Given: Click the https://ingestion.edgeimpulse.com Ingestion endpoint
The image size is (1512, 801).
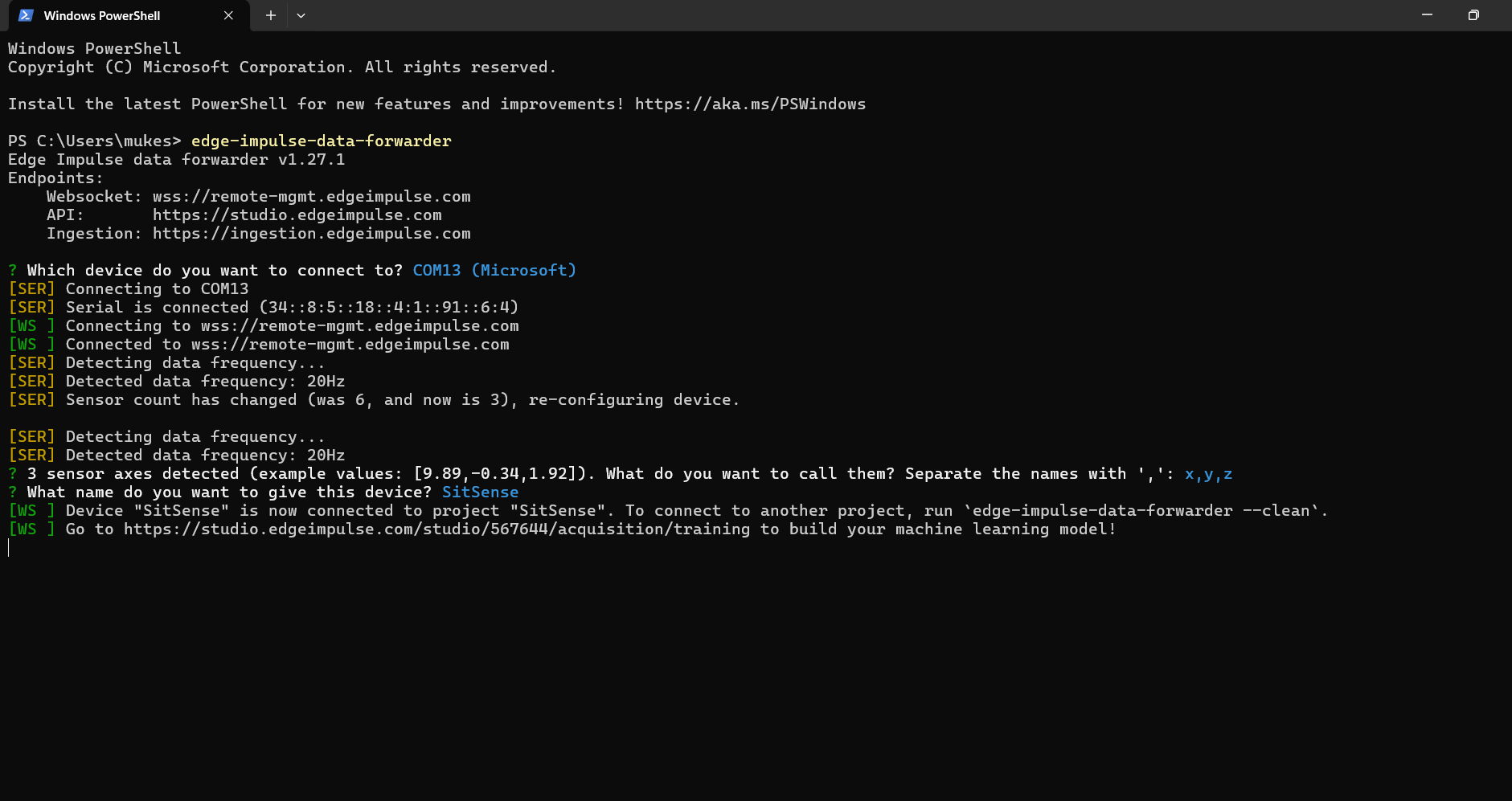Looking at the screenshot, I should (x=312, y=234).
